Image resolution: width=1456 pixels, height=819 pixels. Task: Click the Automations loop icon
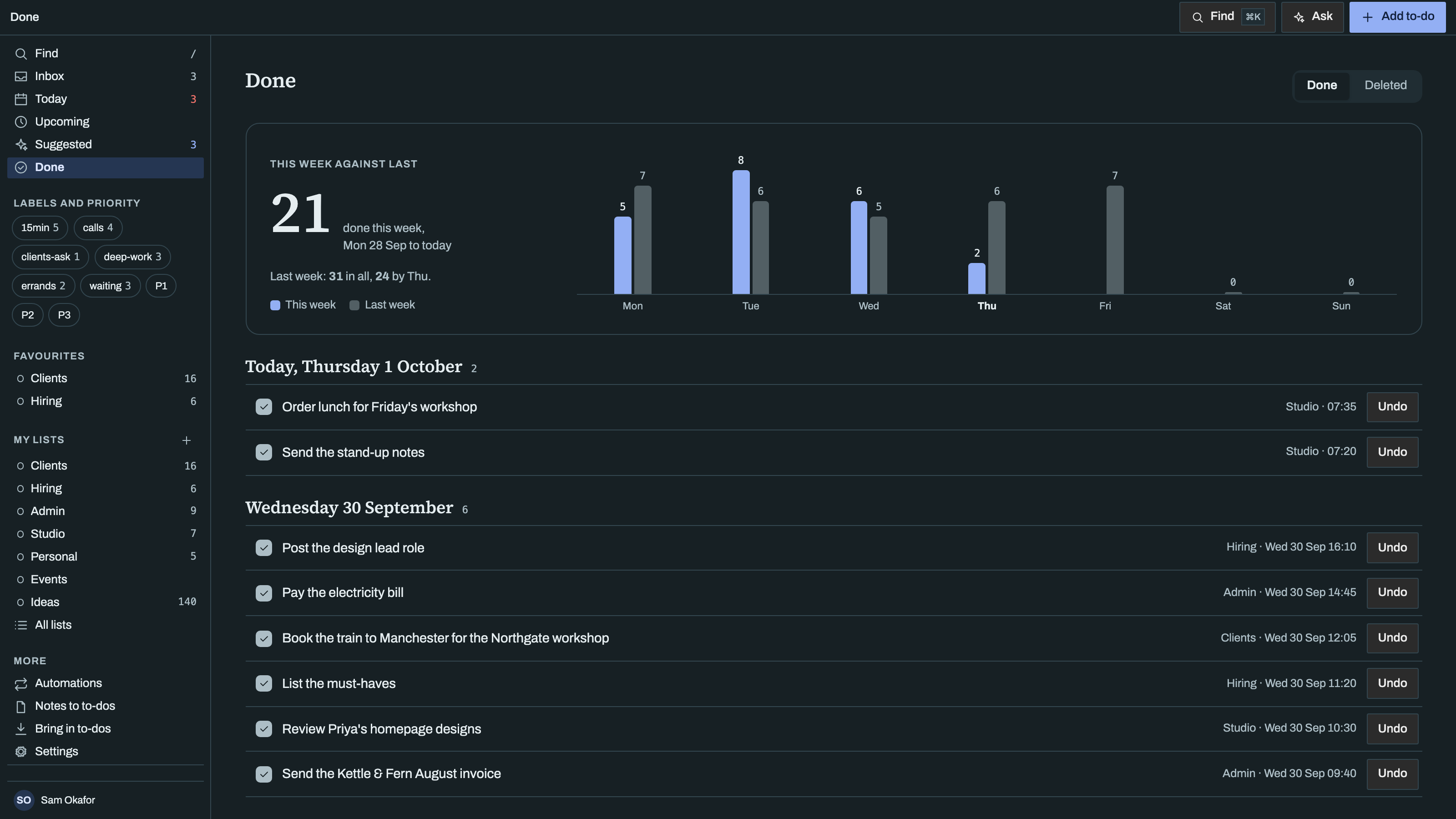21,684
